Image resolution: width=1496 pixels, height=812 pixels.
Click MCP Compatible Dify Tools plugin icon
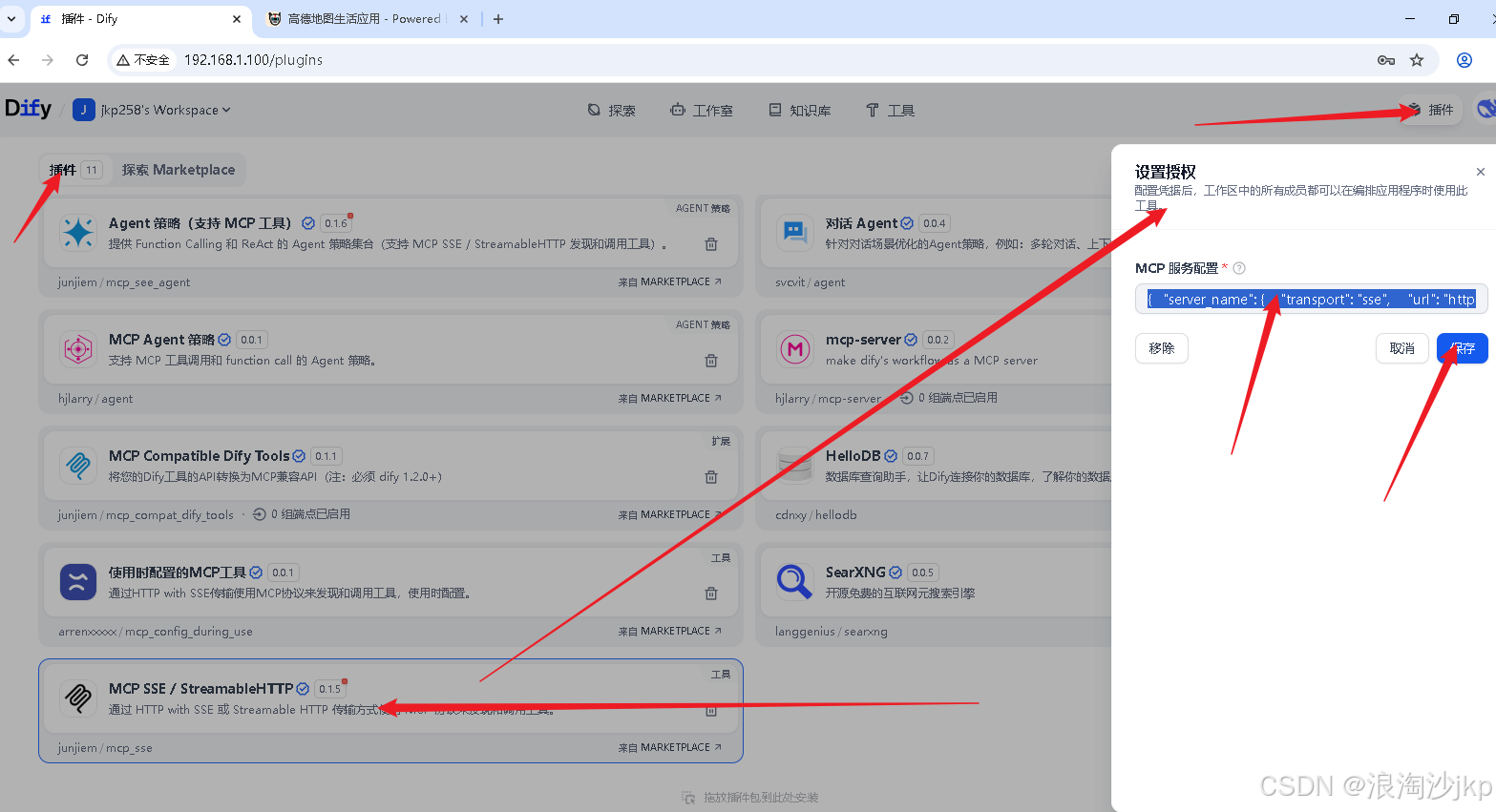pos(78,466)
